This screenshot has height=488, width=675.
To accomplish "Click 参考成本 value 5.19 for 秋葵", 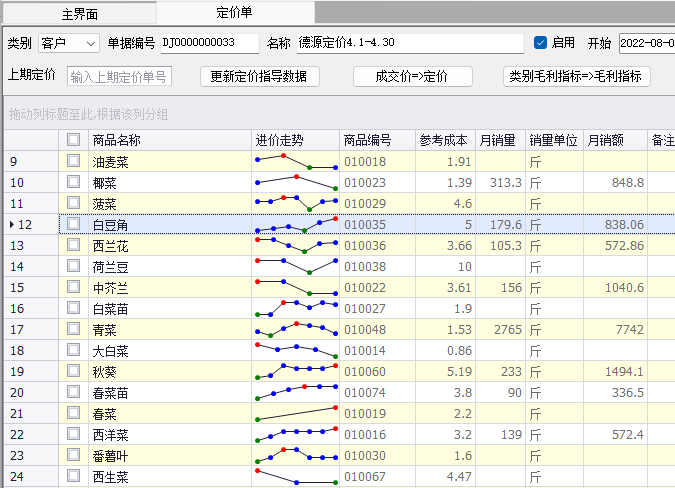I will (459, 371).
